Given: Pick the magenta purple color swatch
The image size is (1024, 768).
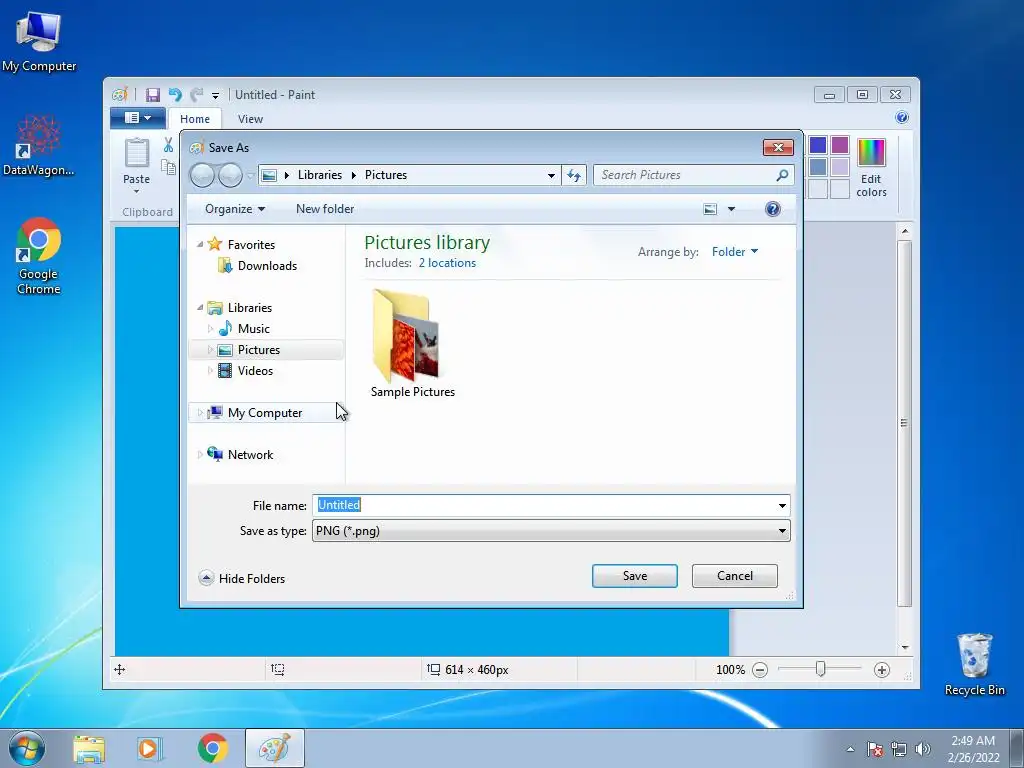Looking at the screenshot, I should [x=840, y=145].
